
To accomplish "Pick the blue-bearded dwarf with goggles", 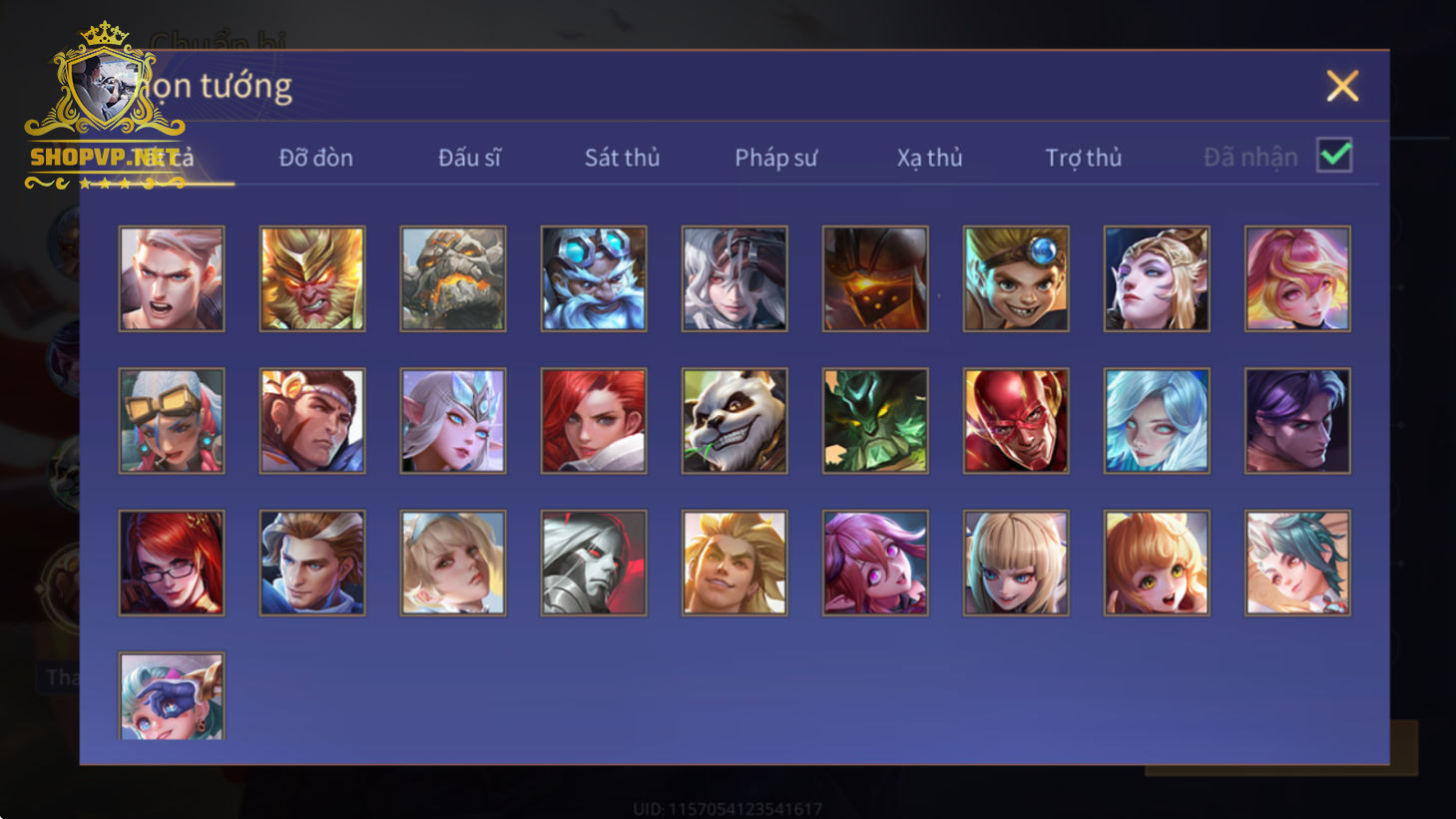I will [x=594, y=278].
